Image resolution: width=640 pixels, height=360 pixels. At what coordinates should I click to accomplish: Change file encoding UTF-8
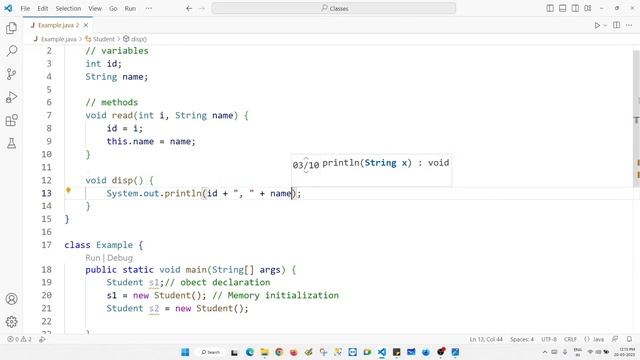click(x=549, y=339)
